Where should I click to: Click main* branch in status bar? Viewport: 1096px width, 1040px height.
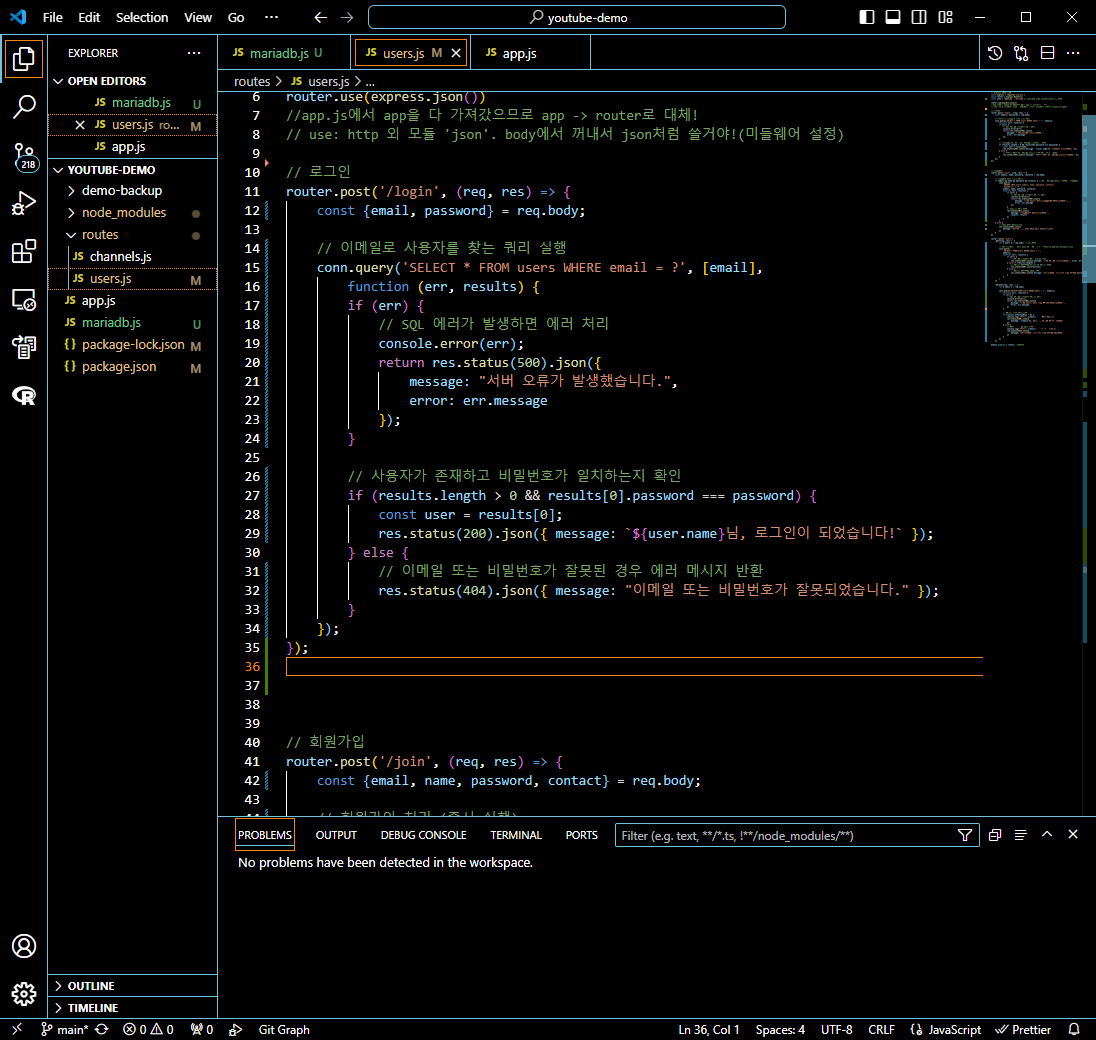pos(64,1030)
